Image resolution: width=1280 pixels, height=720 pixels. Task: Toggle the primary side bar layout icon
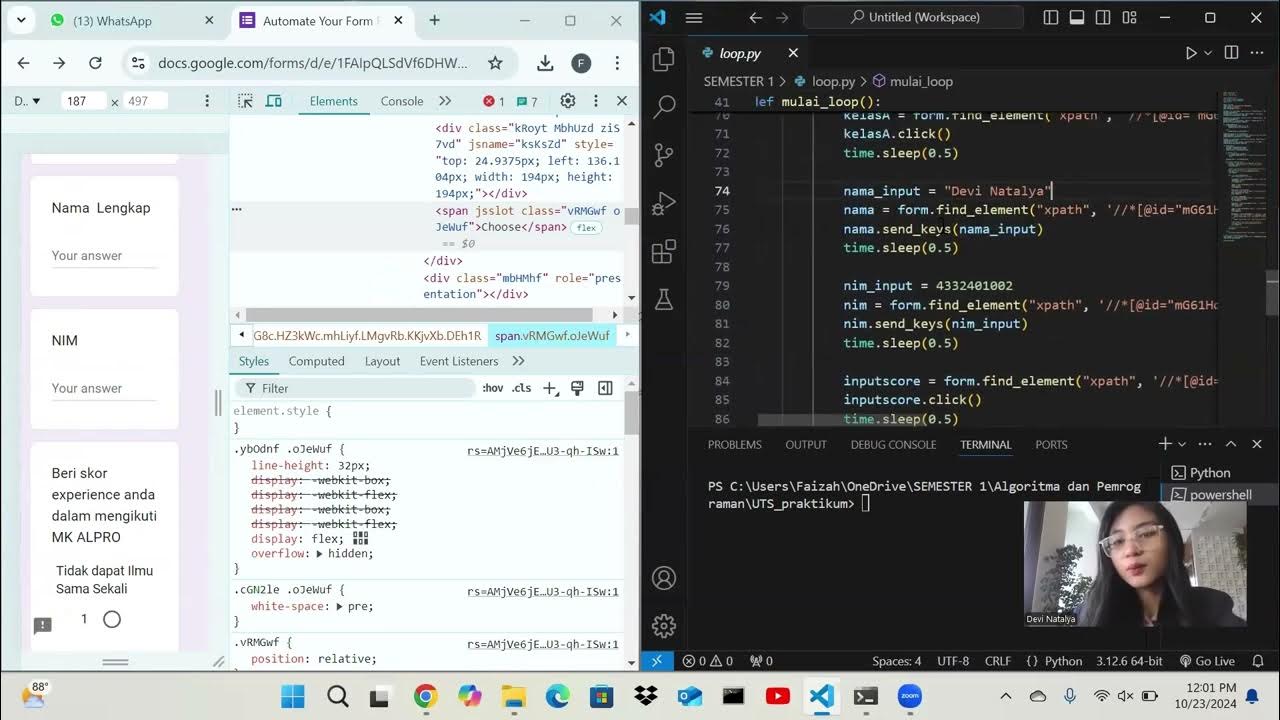[x=1051, y=18]
